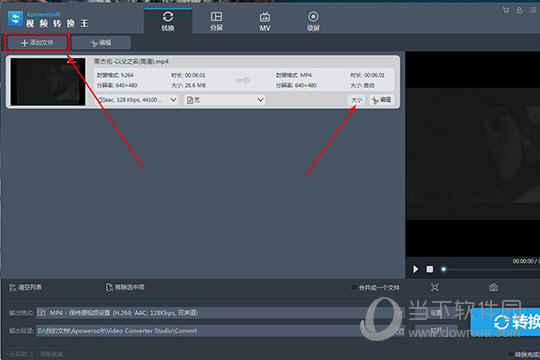
Task: Click the source size 26.6 MB text
Action: click(x=188, y=85)
